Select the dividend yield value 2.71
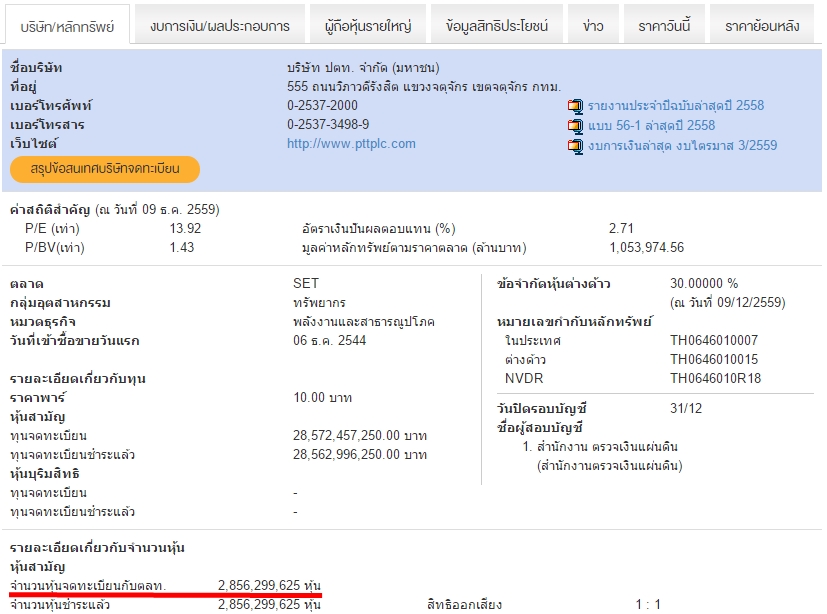The image size is (827, 614). click(x=621, y=228)
